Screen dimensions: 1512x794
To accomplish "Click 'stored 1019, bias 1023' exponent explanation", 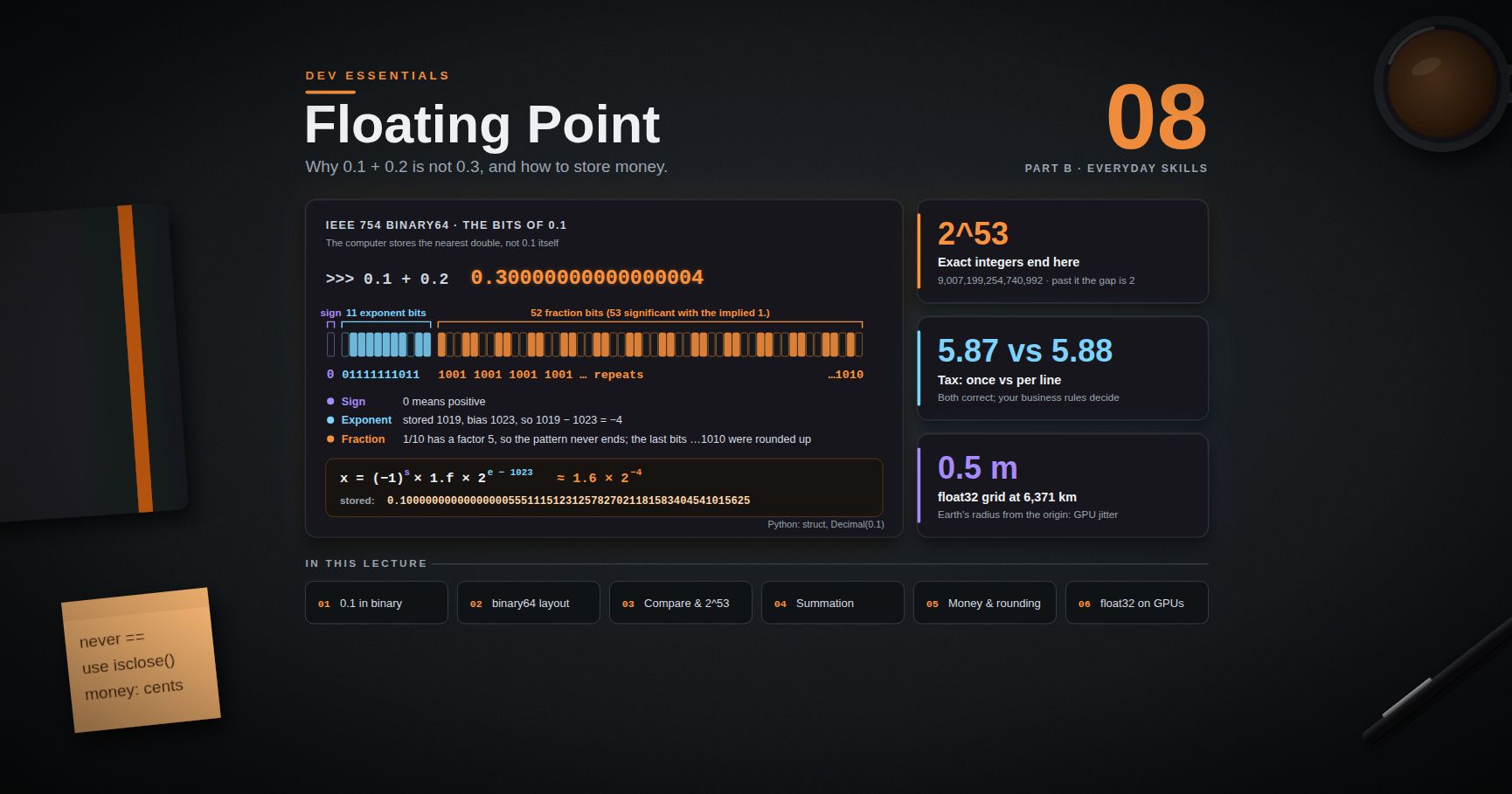I will point(512,420).
